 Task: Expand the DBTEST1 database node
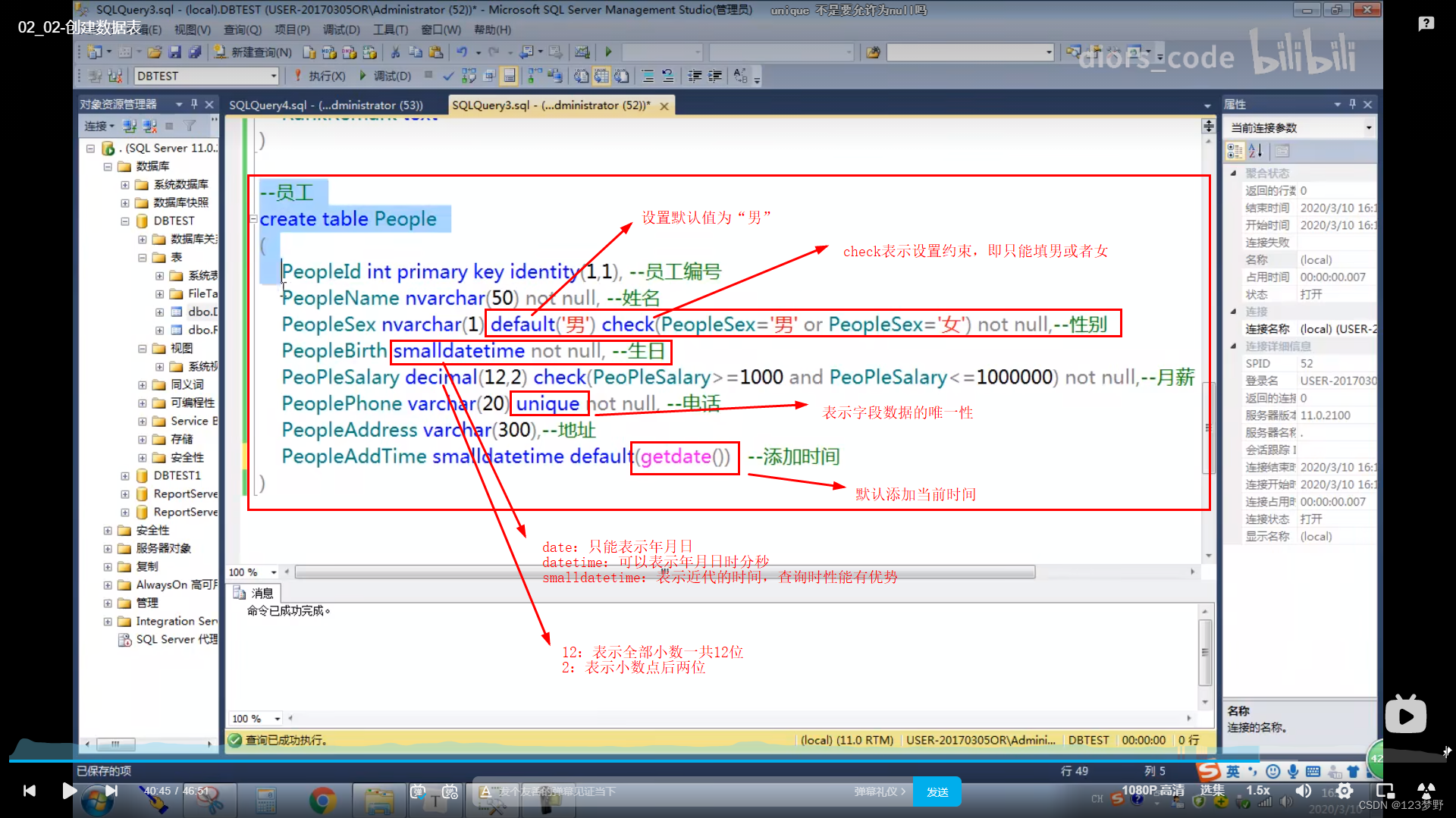click(125, 476)
